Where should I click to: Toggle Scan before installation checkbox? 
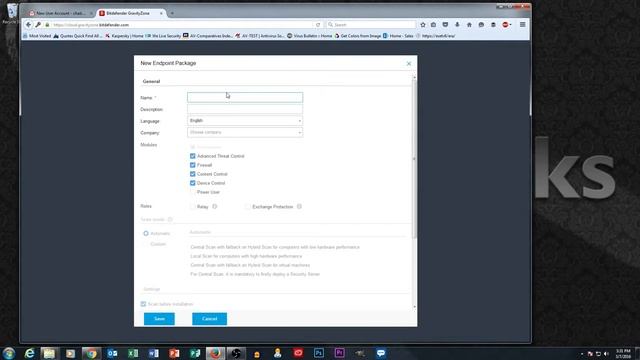143,304
